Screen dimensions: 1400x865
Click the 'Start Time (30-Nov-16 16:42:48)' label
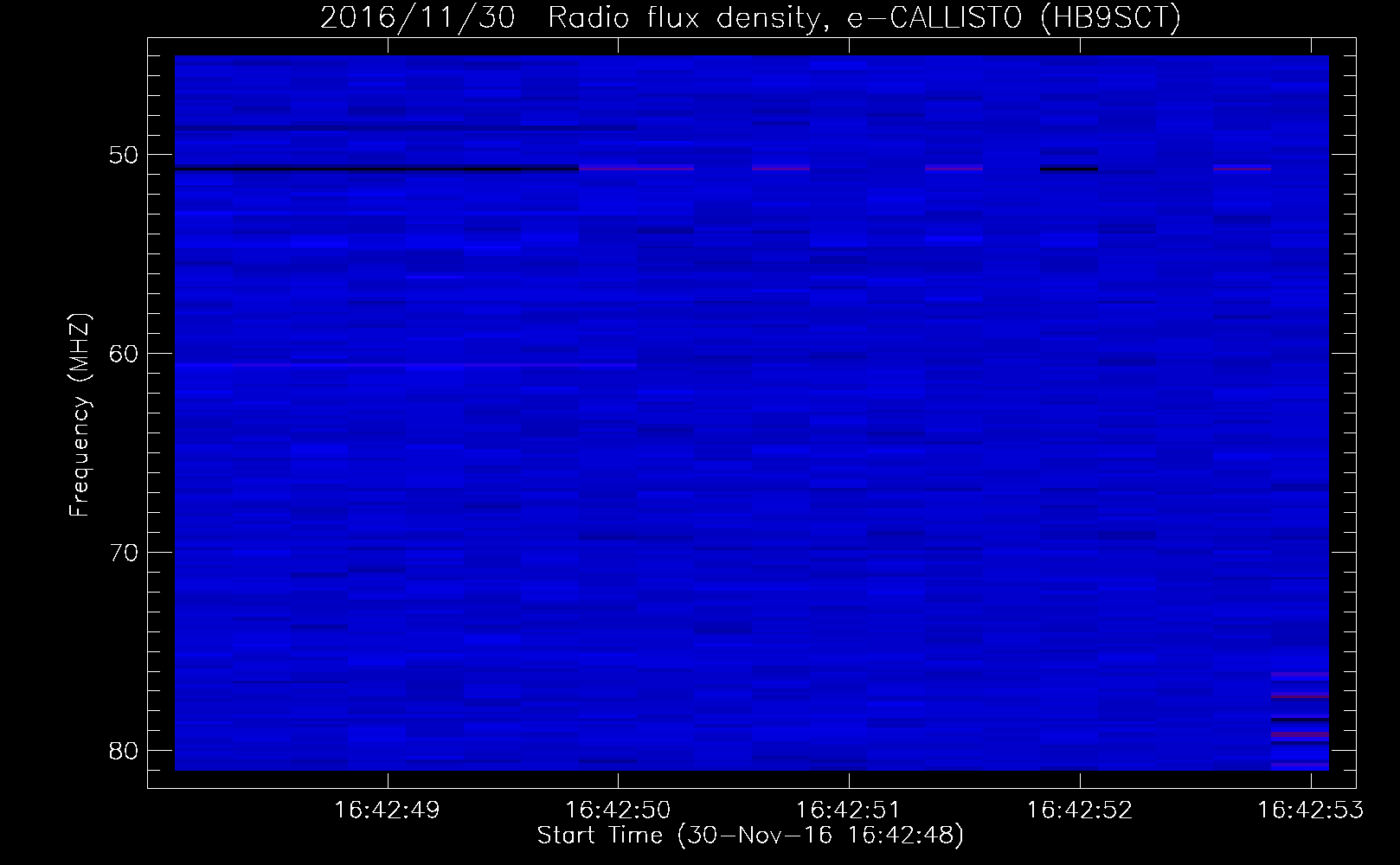pyautogui.click(x=750, y=836)
